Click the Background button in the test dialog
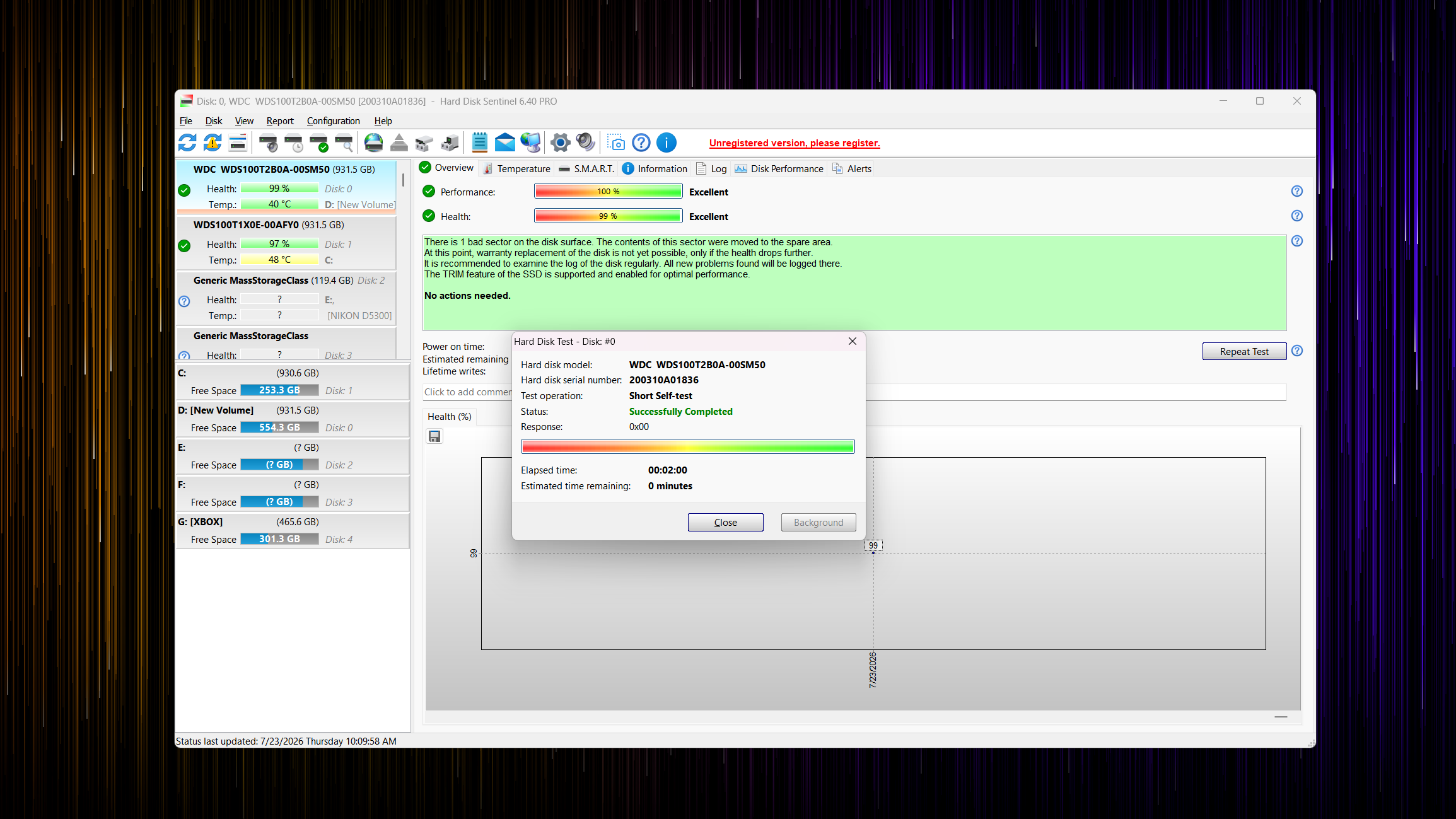Image resolution: width=1456 pixels, height=819 pixels. click(x=818, y=523)
